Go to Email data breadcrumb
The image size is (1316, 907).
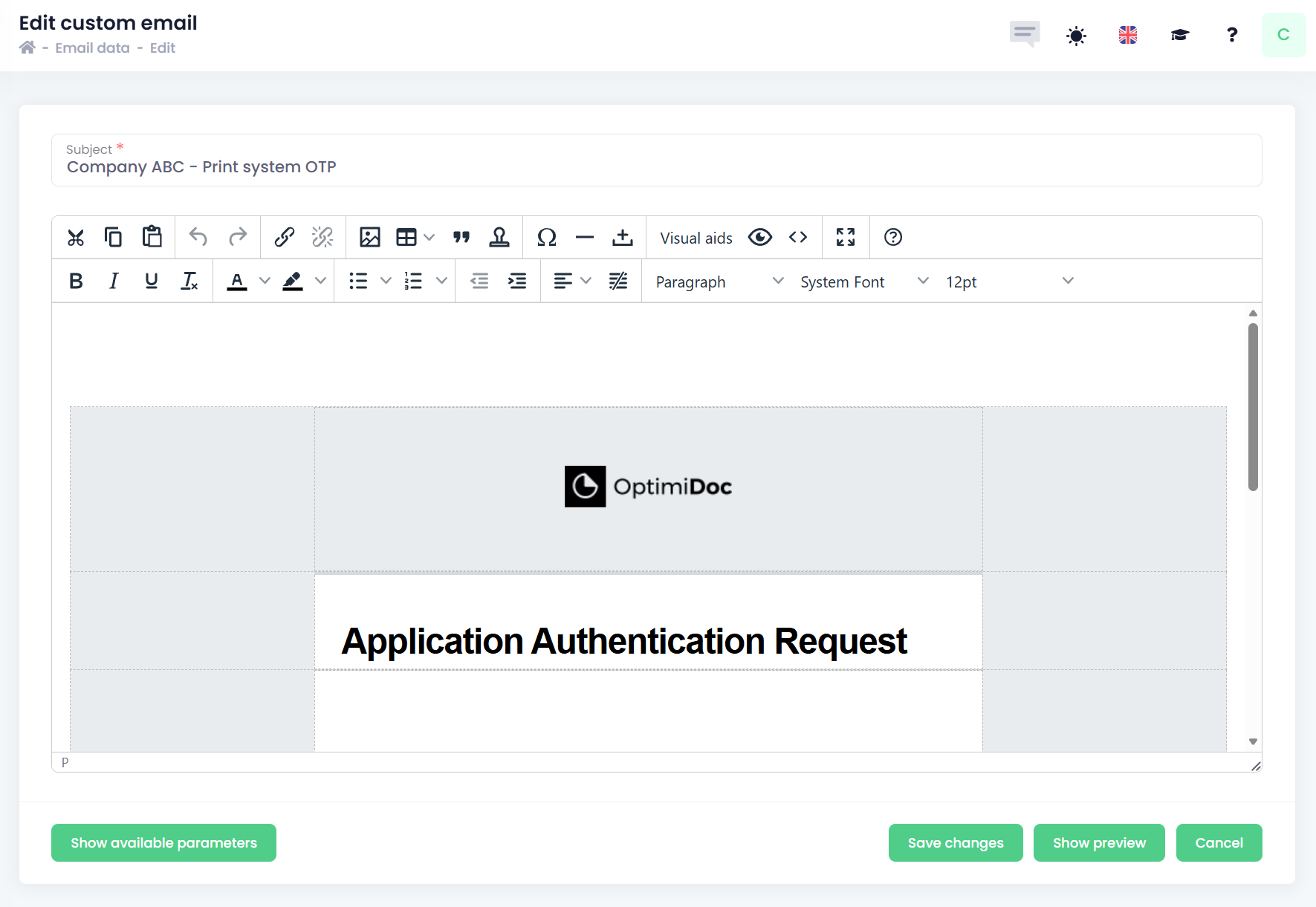coord(92,48)
